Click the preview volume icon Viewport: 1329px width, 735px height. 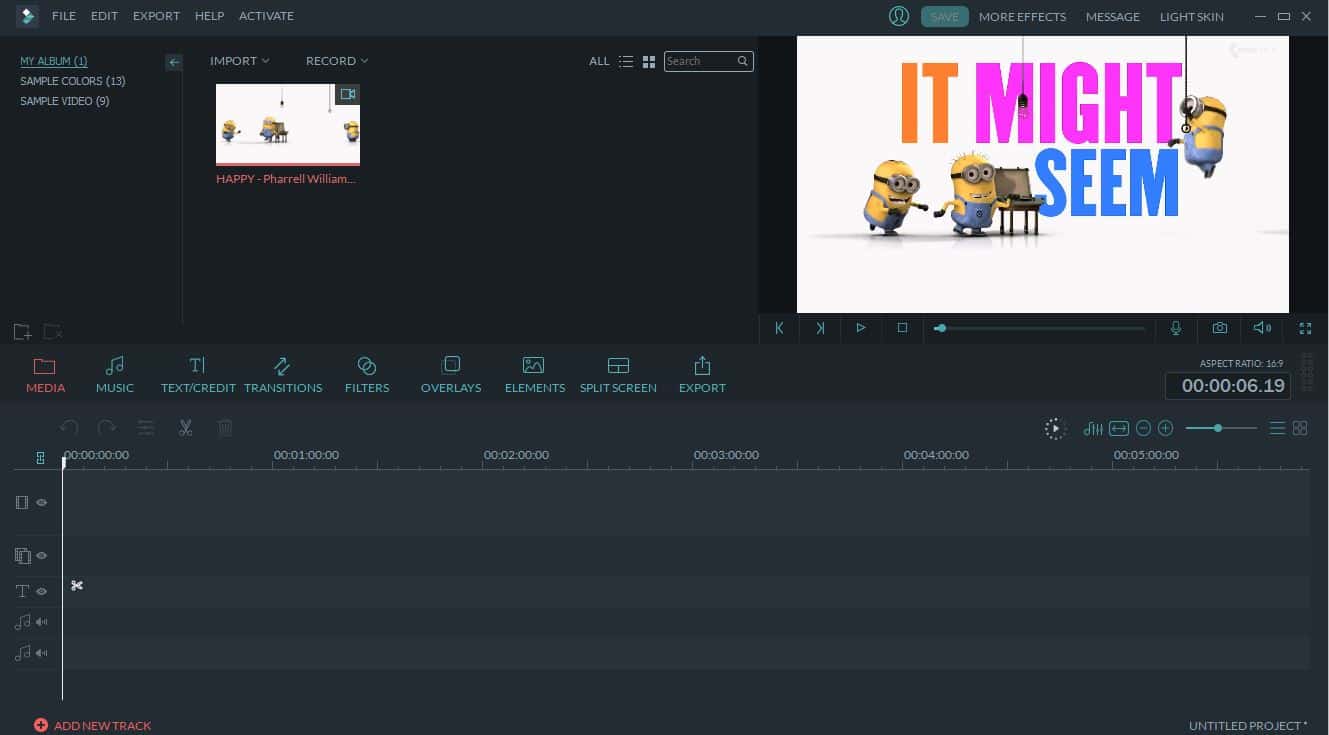[x=1262, y=328]
